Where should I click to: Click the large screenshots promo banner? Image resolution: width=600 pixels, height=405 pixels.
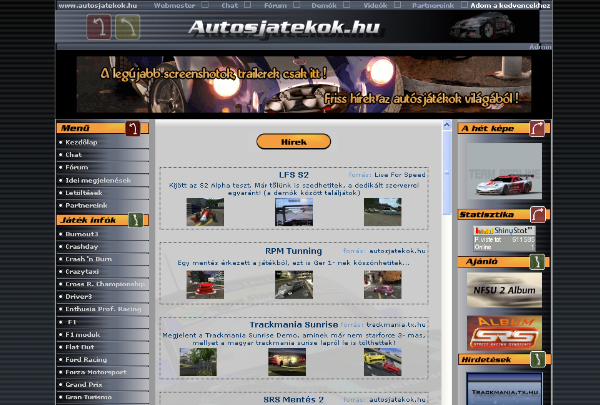(304, 85)
